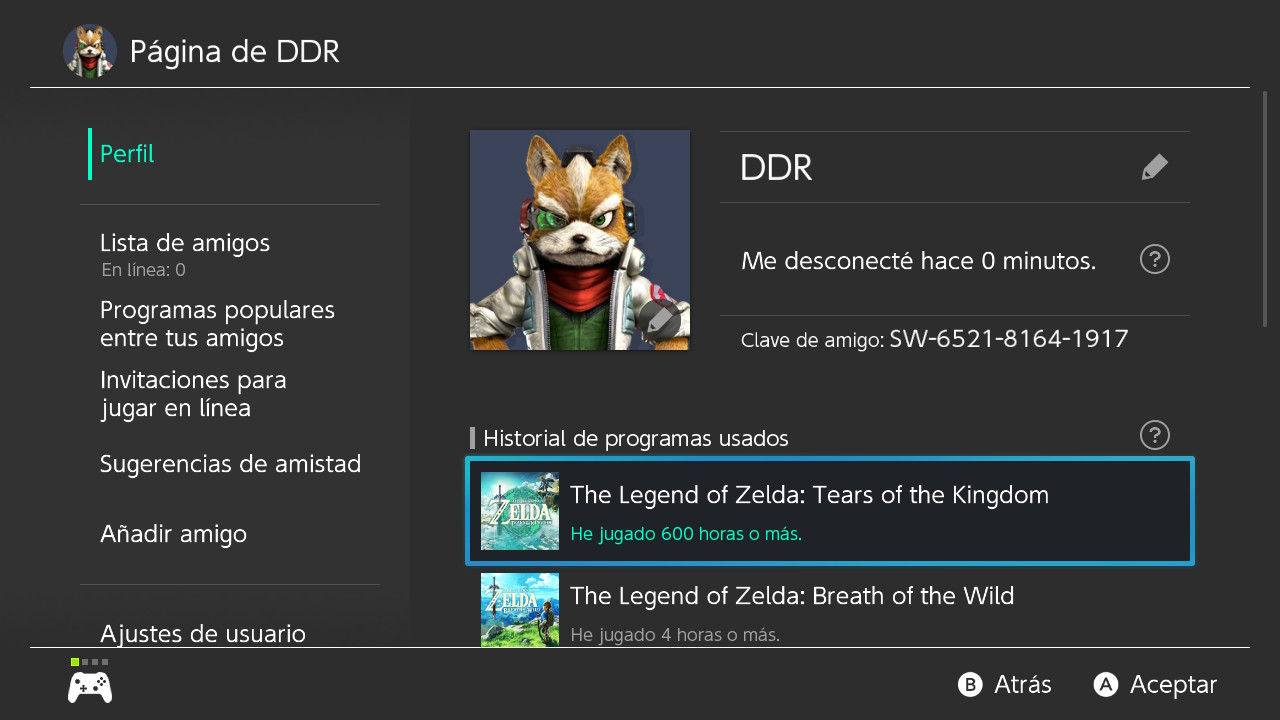
Task: Select the friend code SW-6521-8164-1917
Action: click(x=1009, y=339)
